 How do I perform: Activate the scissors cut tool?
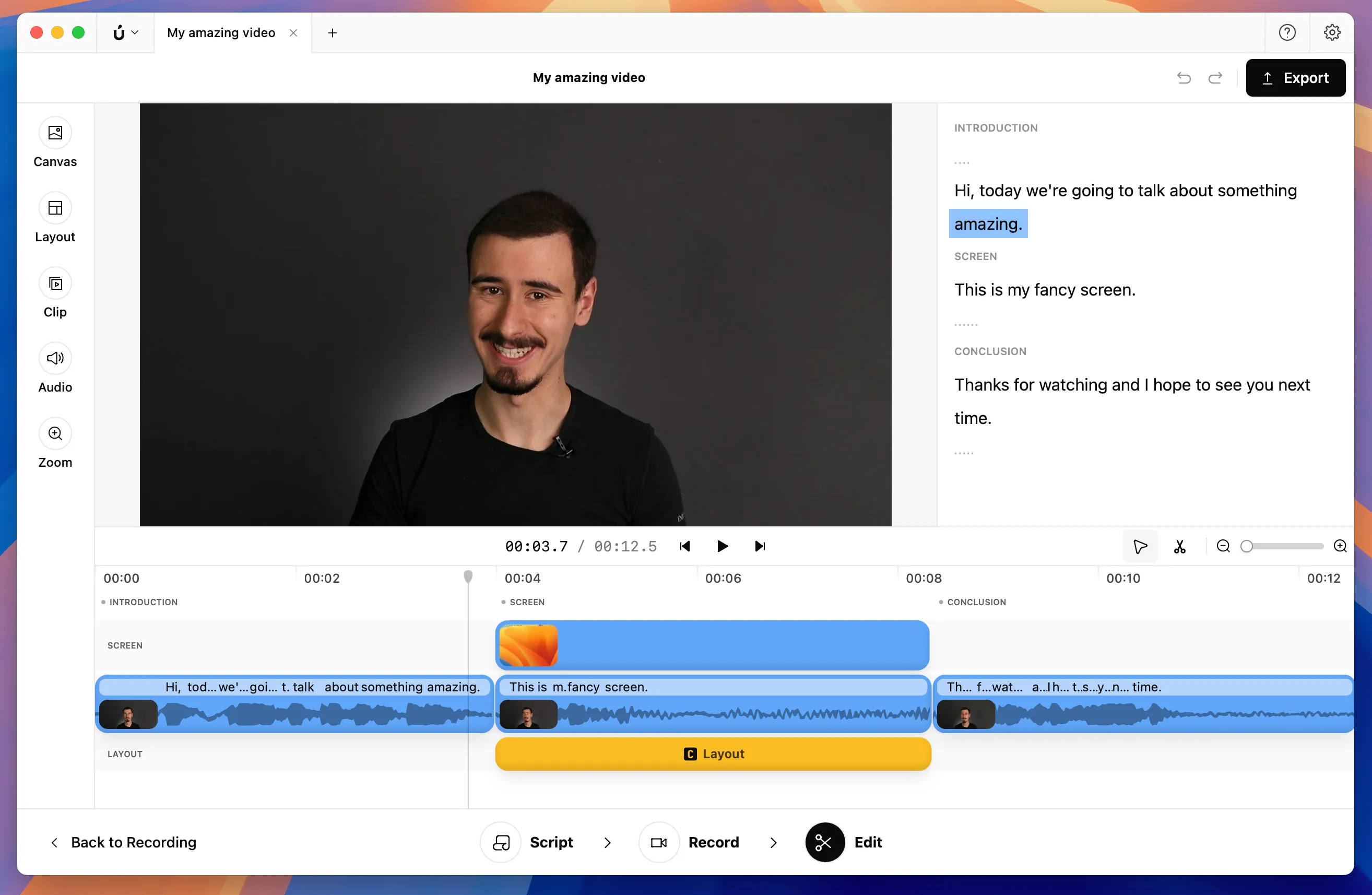point(1179,546)
